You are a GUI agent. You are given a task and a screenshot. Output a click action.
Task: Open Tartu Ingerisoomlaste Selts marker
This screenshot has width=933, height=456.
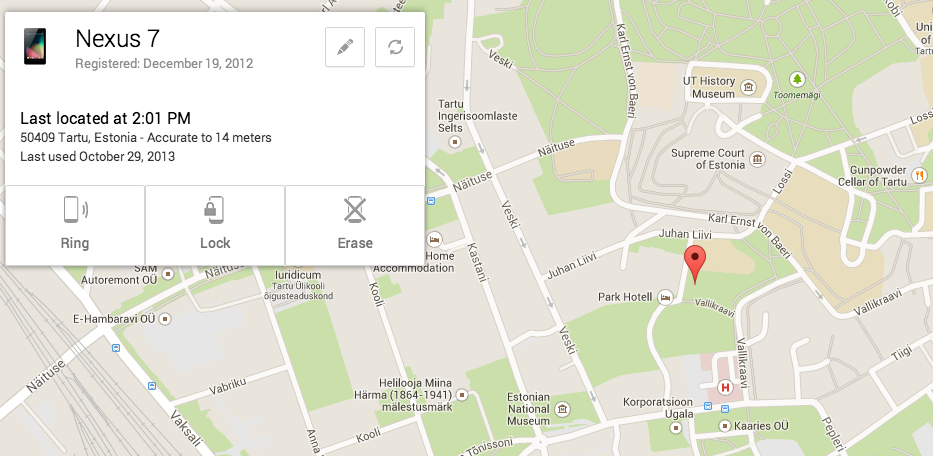tap(455, 142)
